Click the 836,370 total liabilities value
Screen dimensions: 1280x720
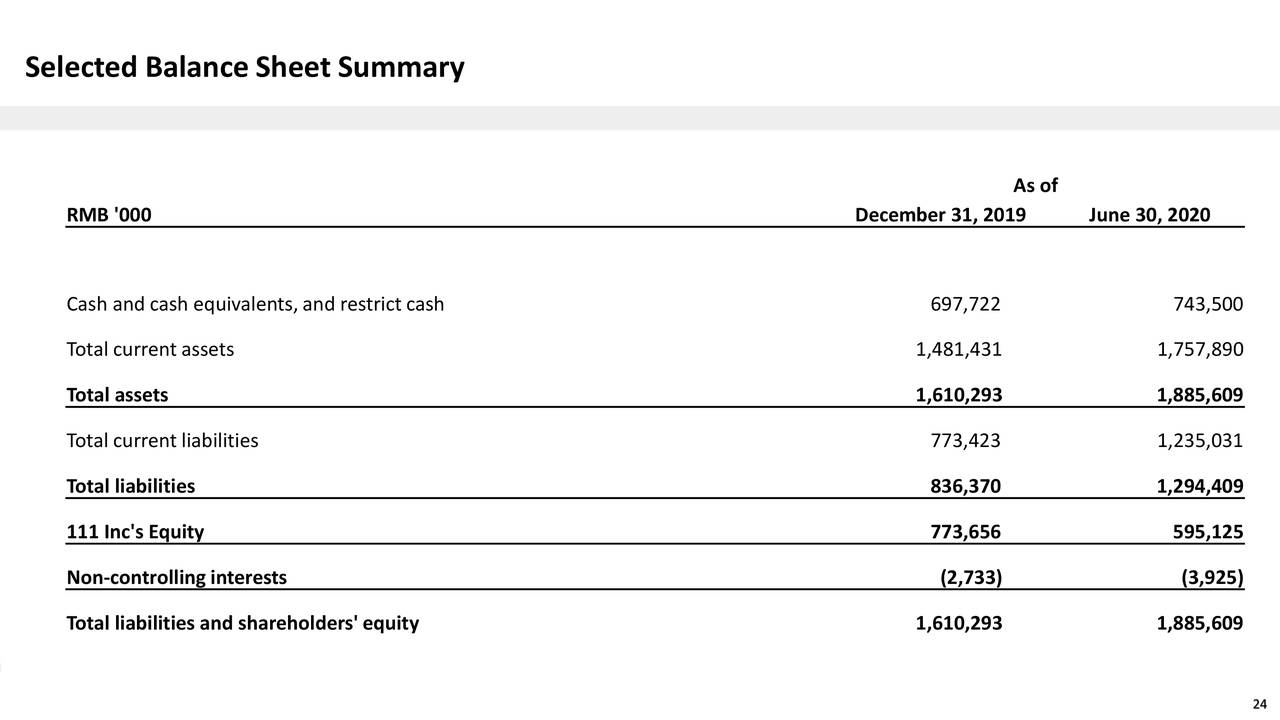point(965,486)
